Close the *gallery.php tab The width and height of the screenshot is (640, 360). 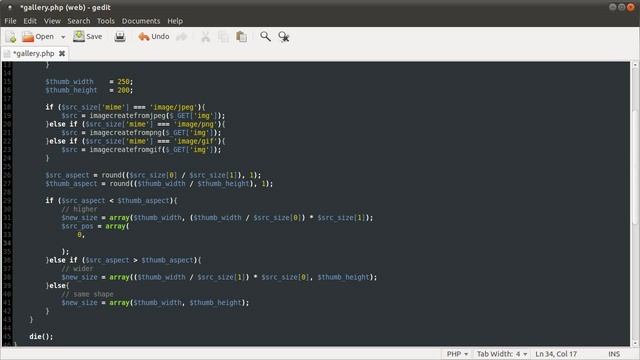pos(62,53)
